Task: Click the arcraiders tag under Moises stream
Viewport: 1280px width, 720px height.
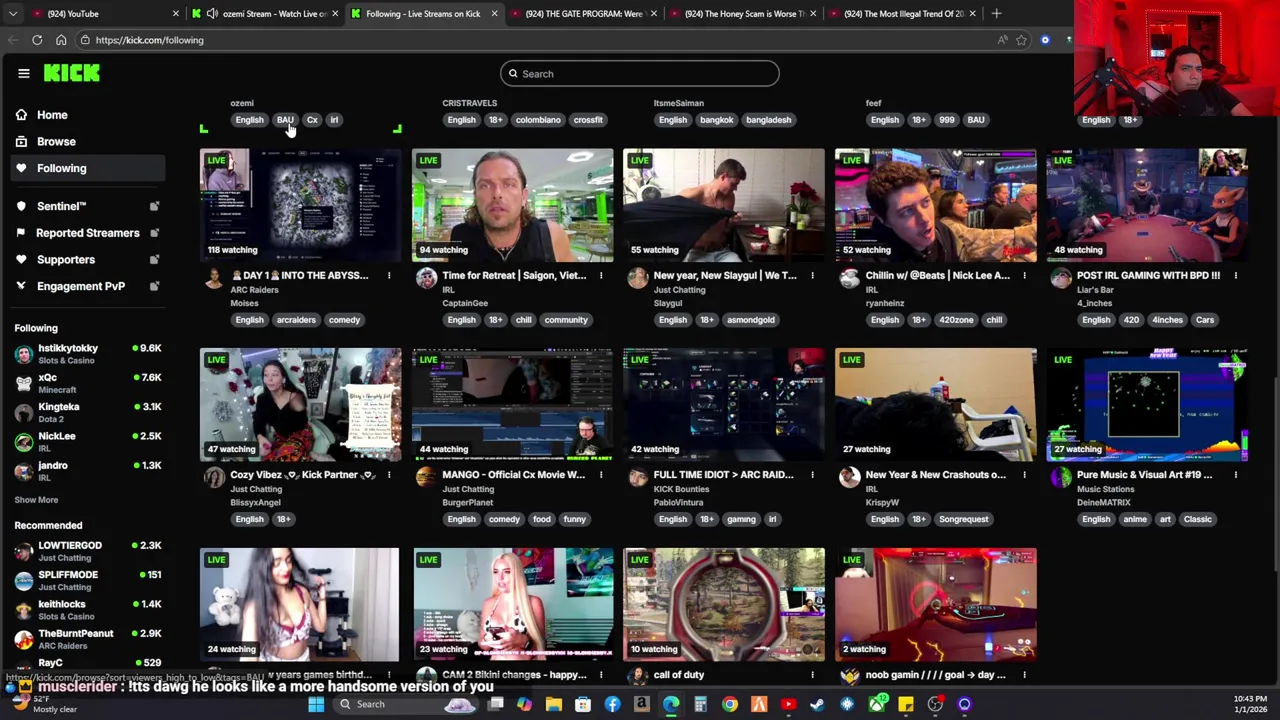Action: pyautogui.click(x=296, y=320)
